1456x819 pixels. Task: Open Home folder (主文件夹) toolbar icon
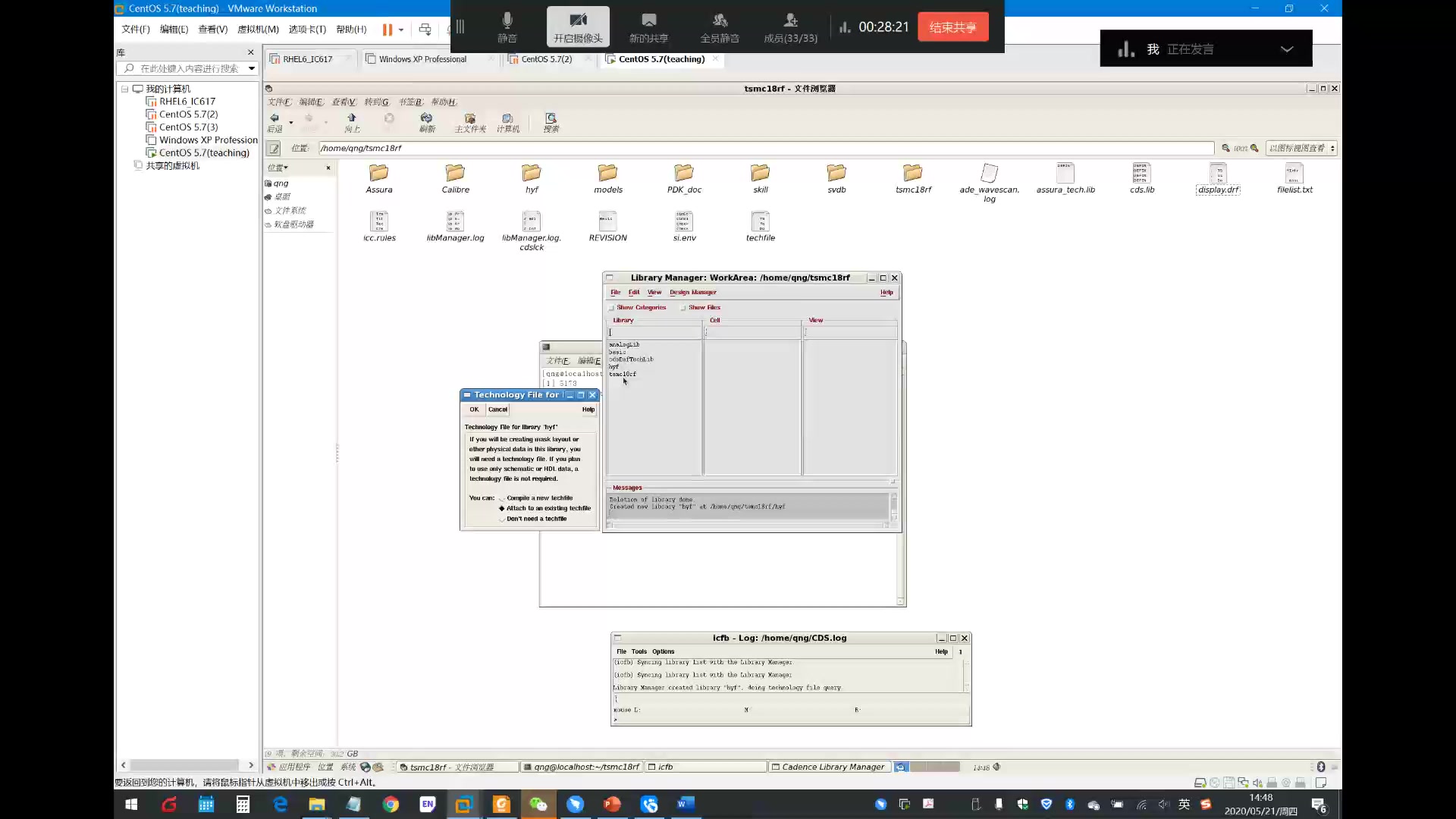click(470, 121)
